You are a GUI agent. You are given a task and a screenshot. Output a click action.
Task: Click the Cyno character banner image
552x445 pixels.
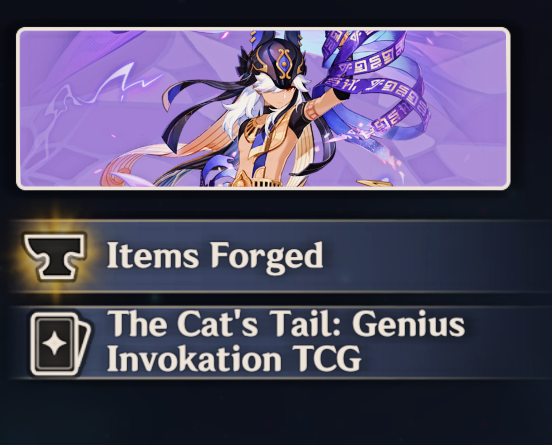click(x=263, y=109)
